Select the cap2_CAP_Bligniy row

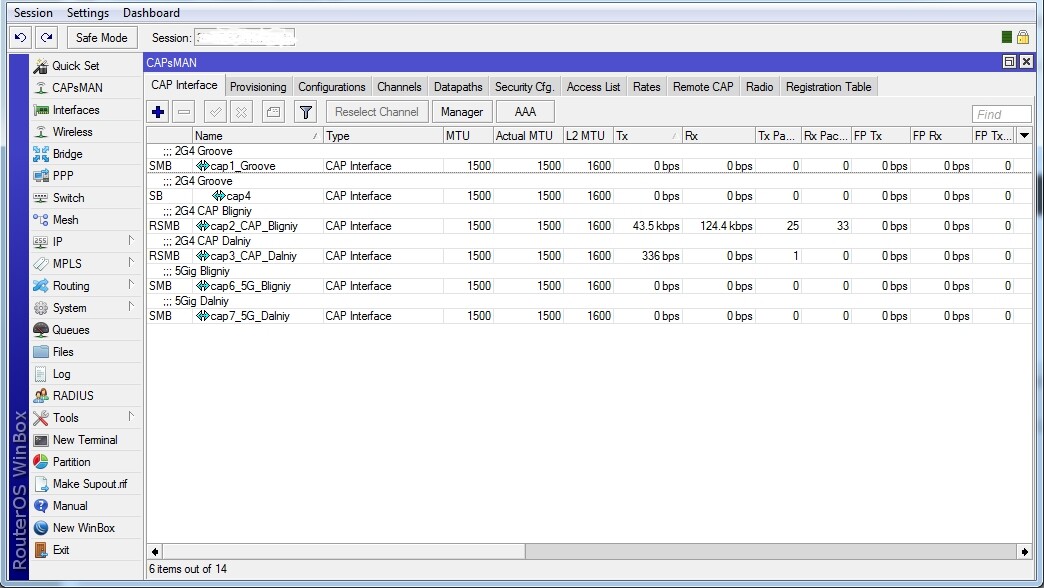[x=589, y=226]
